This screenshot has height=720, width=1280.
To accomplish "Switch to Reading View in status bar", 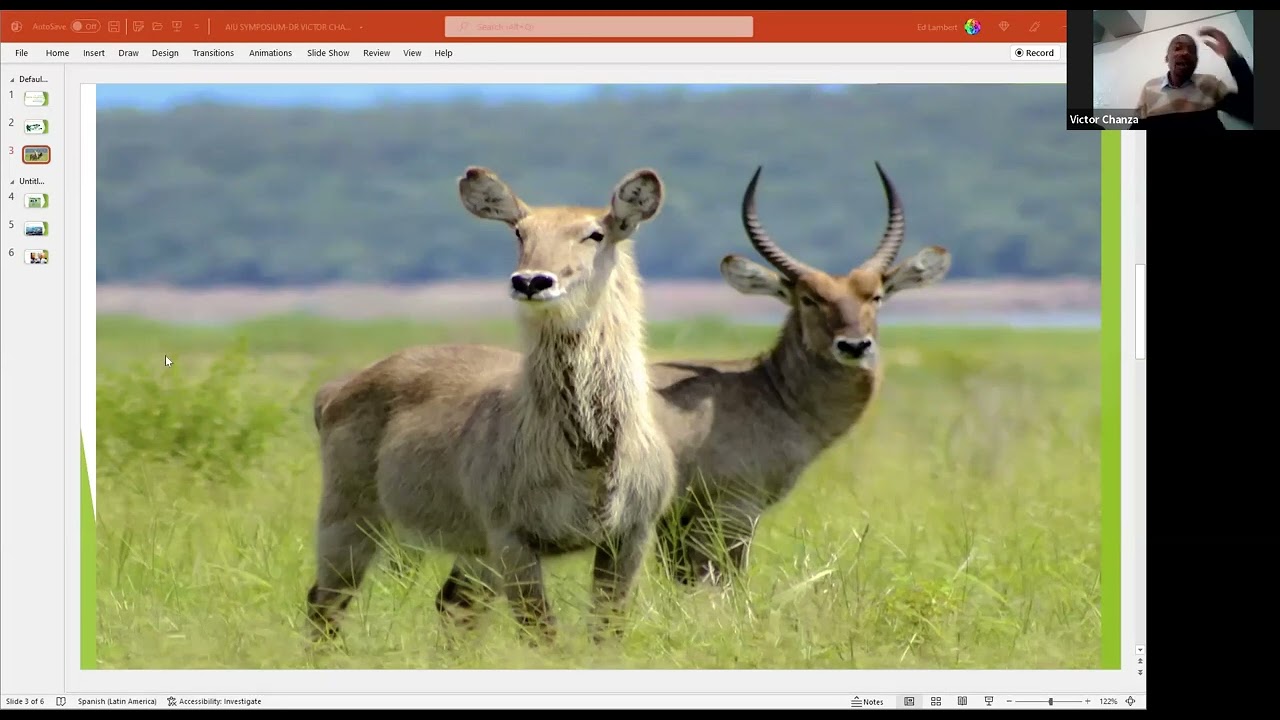I will tap(962, 701).
